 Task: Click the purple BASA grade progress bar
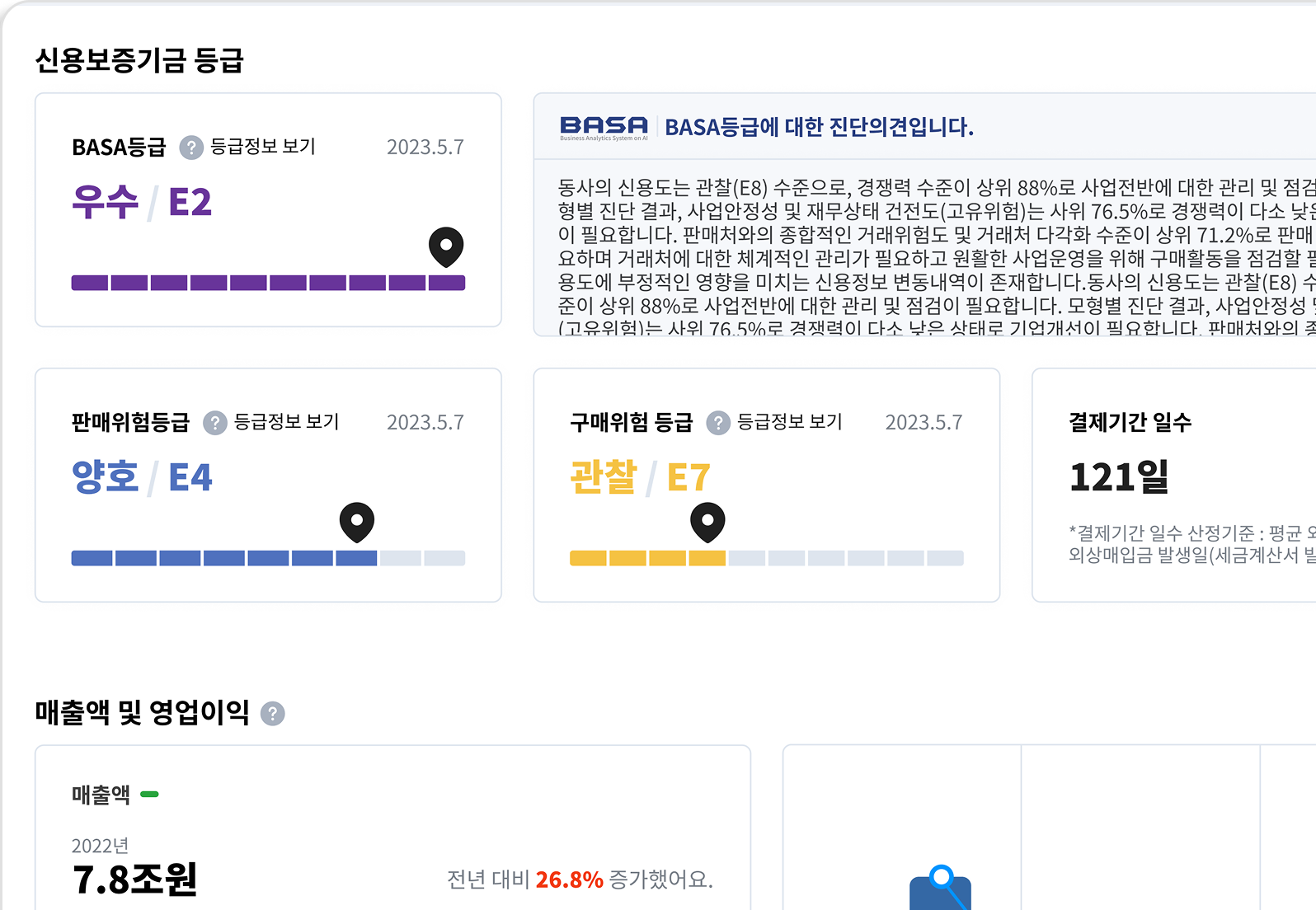pyautogui.click(x=268, y=283)
